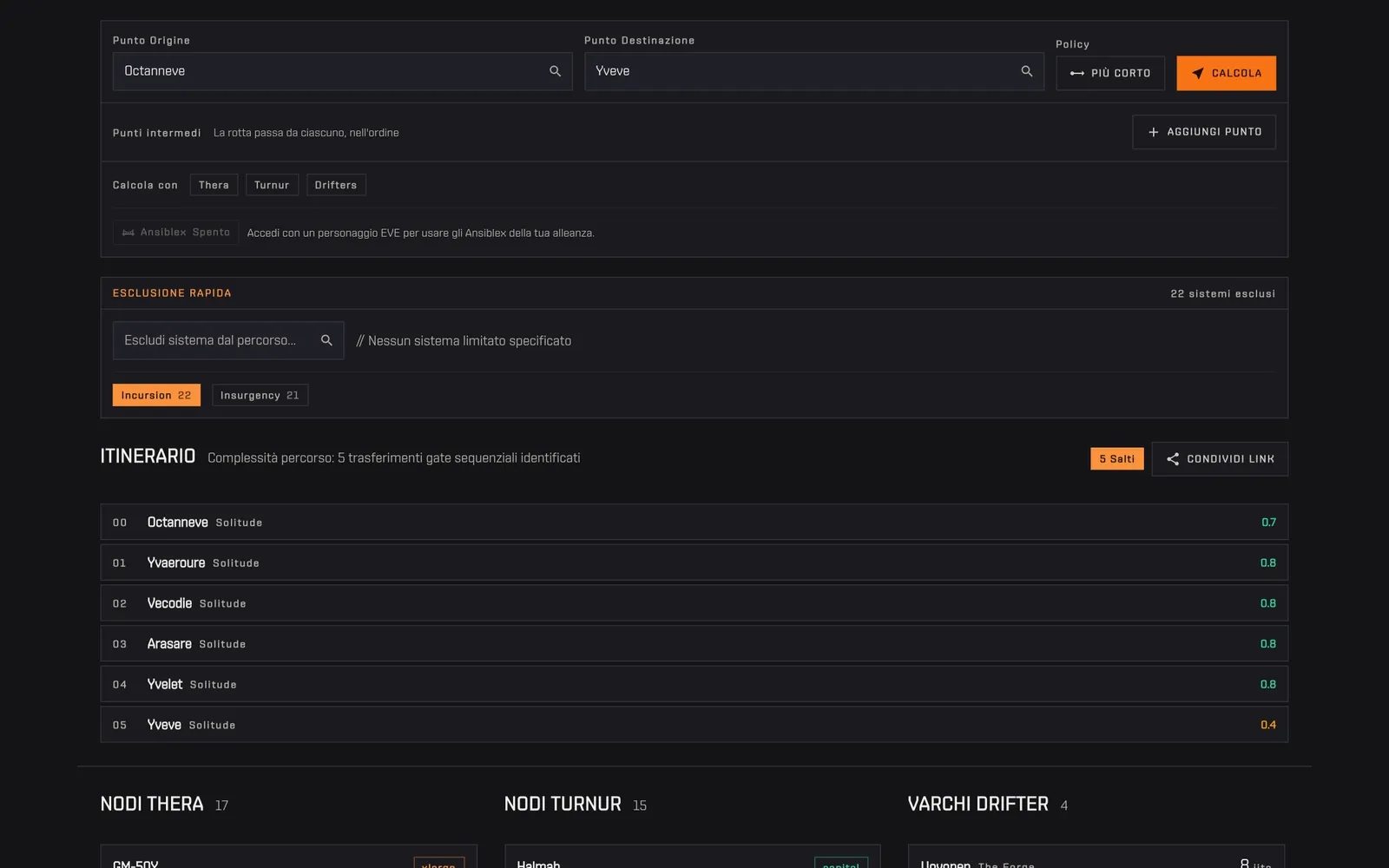Image resolution: width=1389 pixels, height=868 pixels.
Task: Click the Ansiblex Spento button
Action: coord(175,233)
